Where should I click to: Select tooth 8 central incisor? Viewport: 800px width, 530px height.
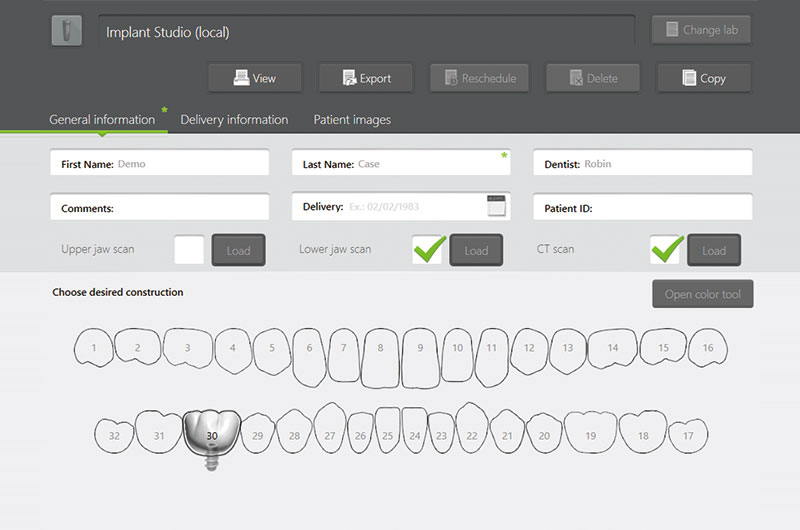[381, 358]
